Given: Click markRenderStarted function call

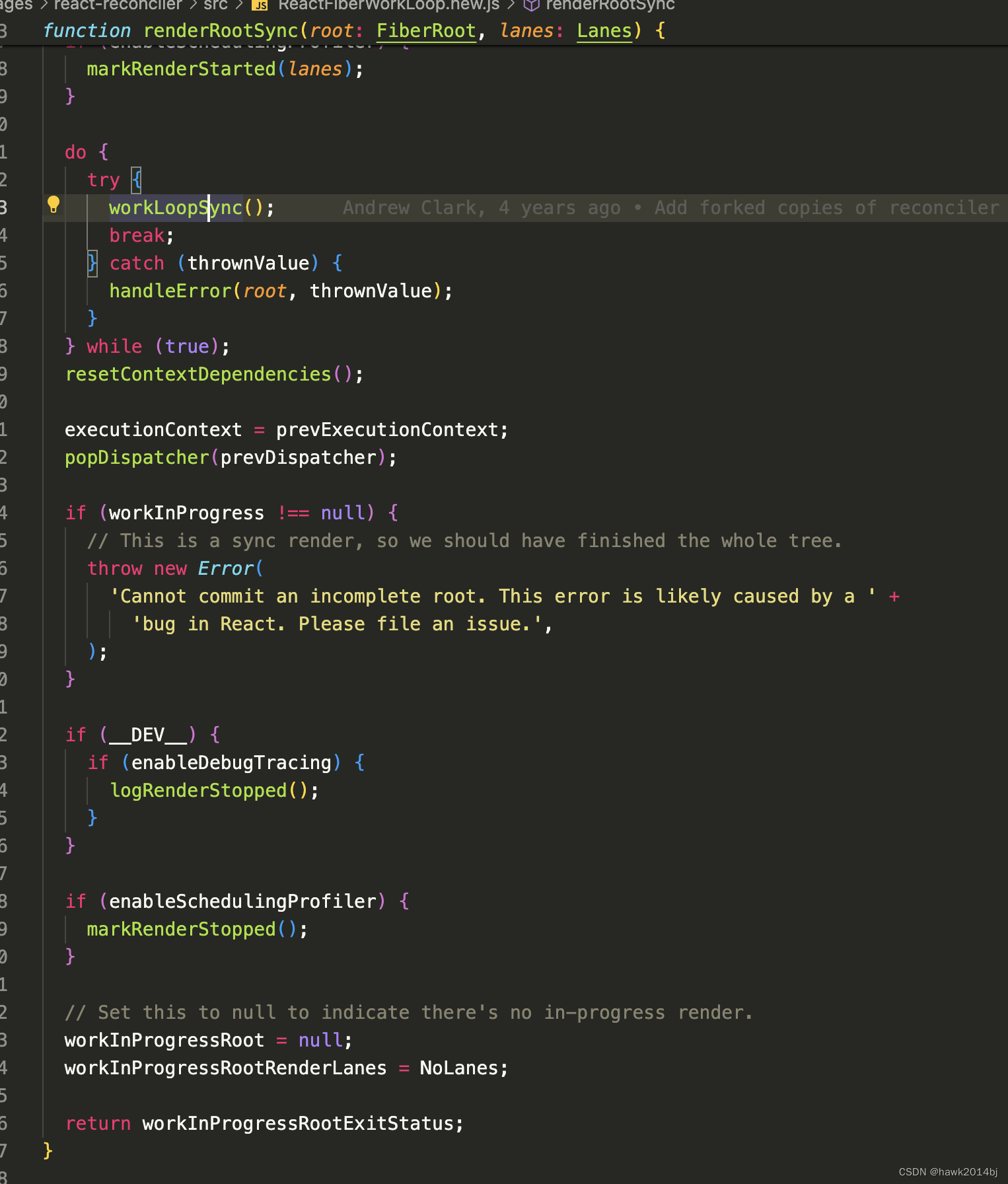Looking at the screenshot, I should (181, 69).
